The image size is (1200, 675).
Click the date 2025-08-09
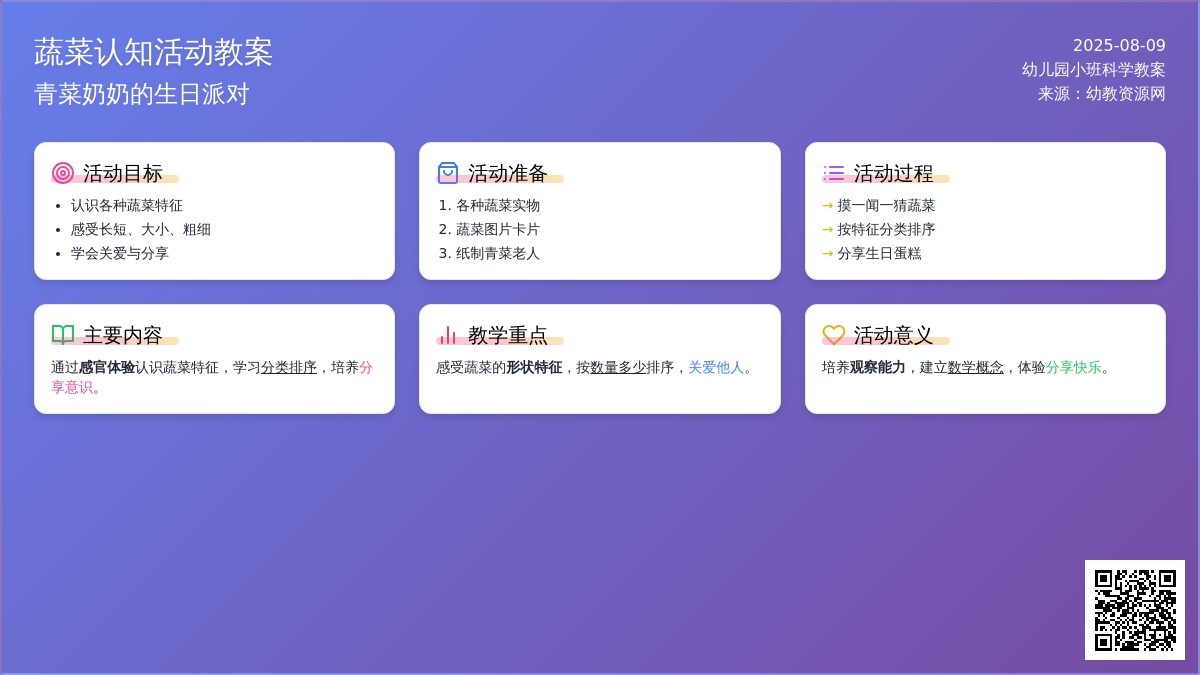click(x=1119, y=45)
